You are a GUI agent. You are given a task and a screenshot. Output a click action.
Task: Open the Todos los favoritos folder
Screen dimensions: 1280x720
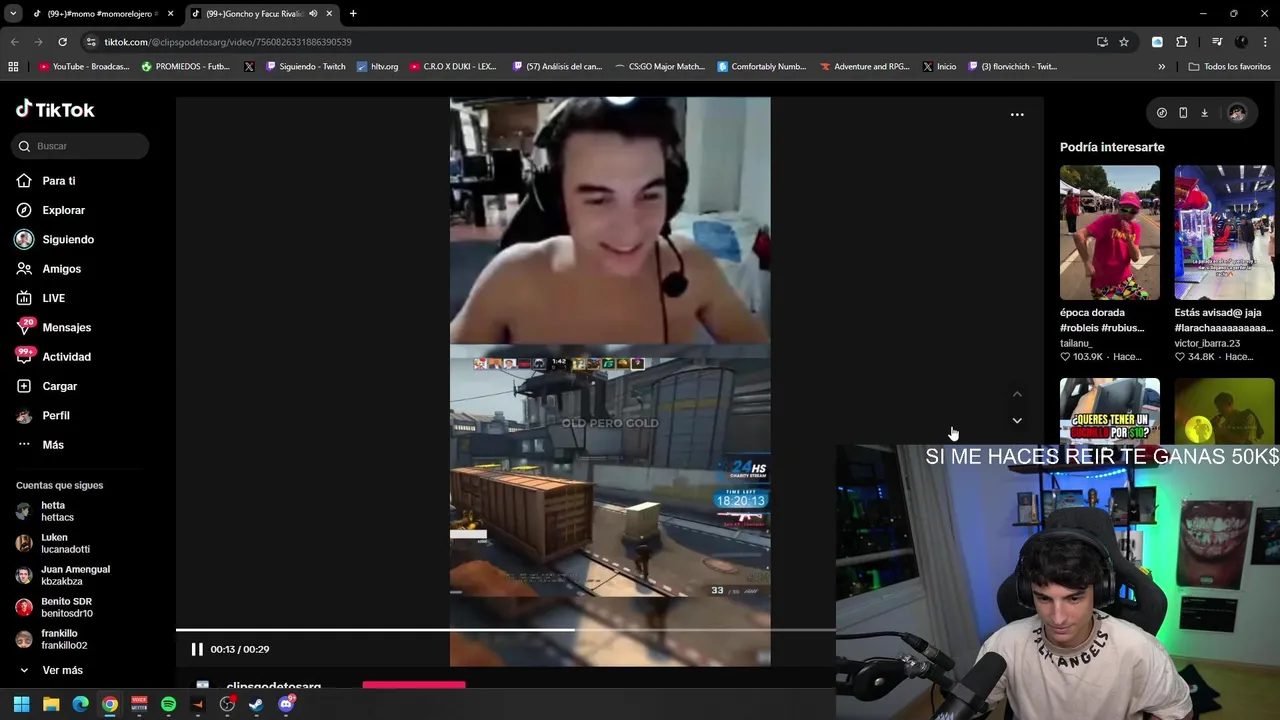point(1230,67)
